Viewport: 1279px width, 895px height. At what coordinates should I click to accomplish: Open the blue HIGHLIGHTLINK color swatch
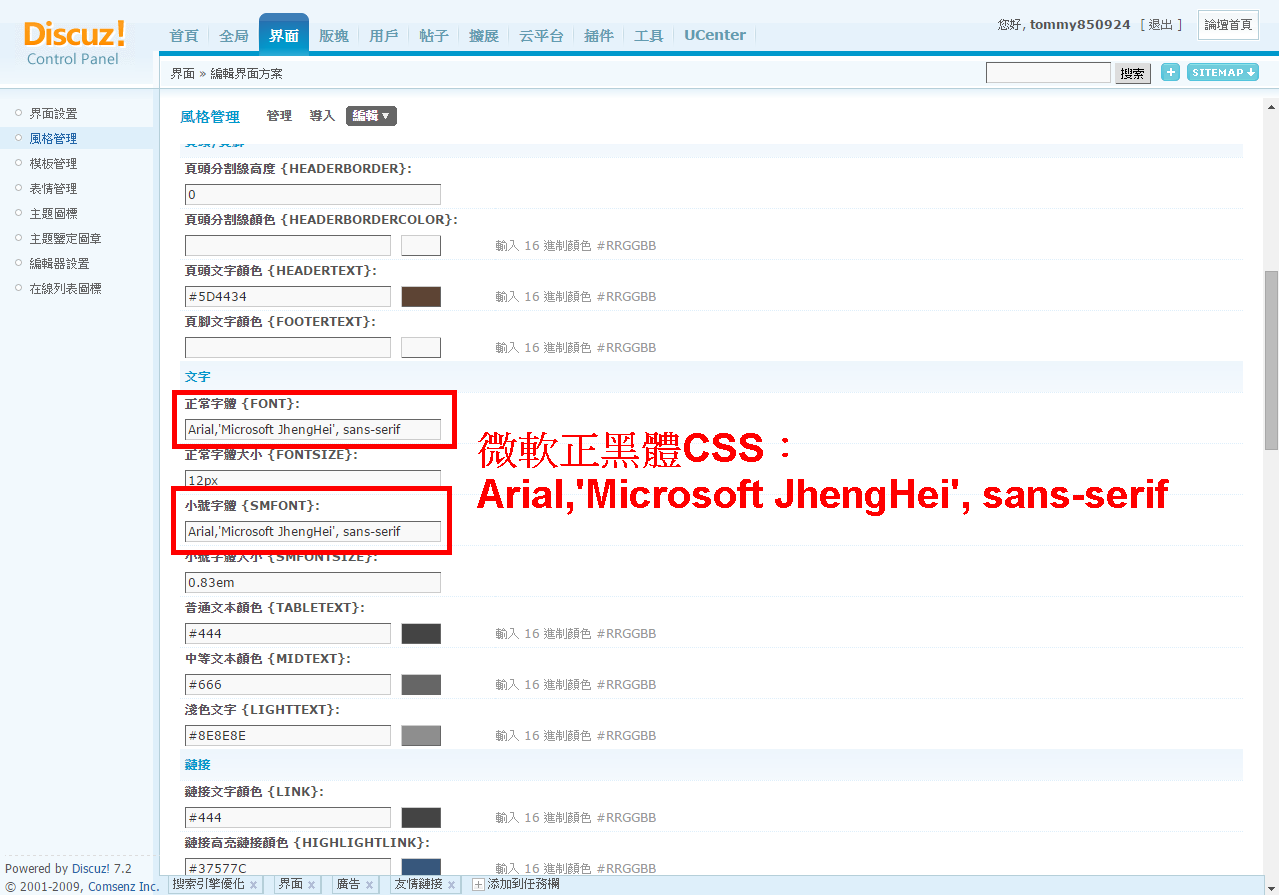click(421, 868)
